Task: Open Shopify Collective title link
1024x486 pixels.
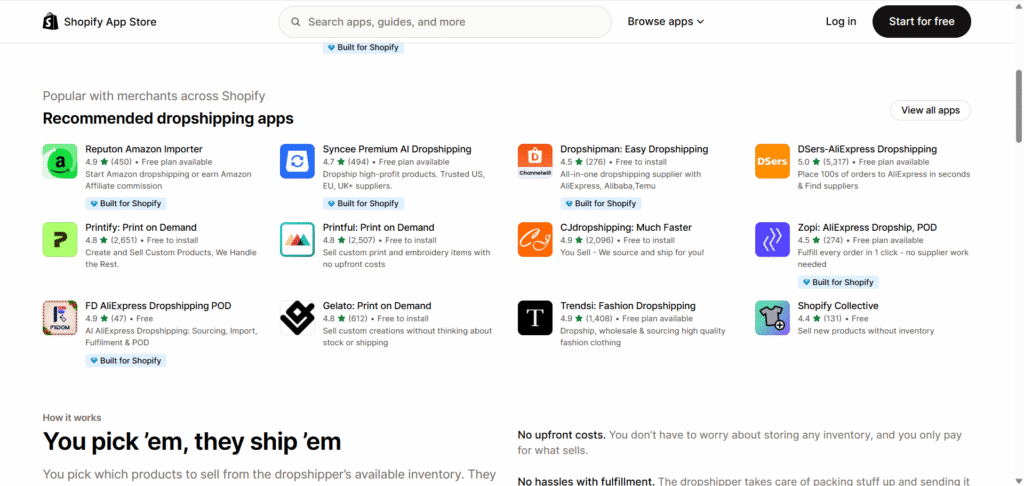Action: [x=838, y=306]
